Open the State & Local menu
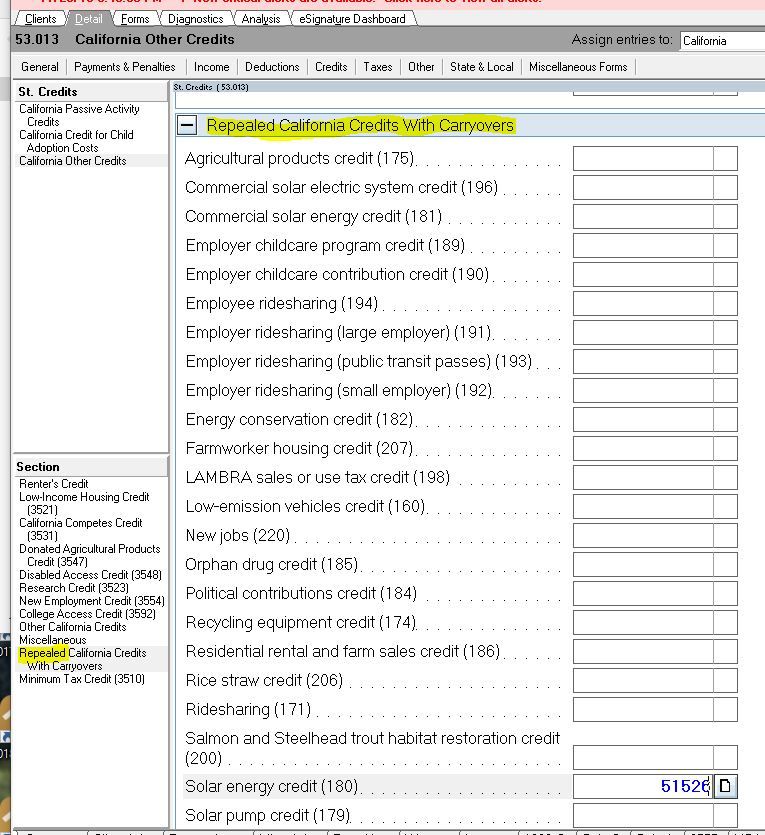The image size is (765, 835). pyautogui.click(x=481, y=67)
